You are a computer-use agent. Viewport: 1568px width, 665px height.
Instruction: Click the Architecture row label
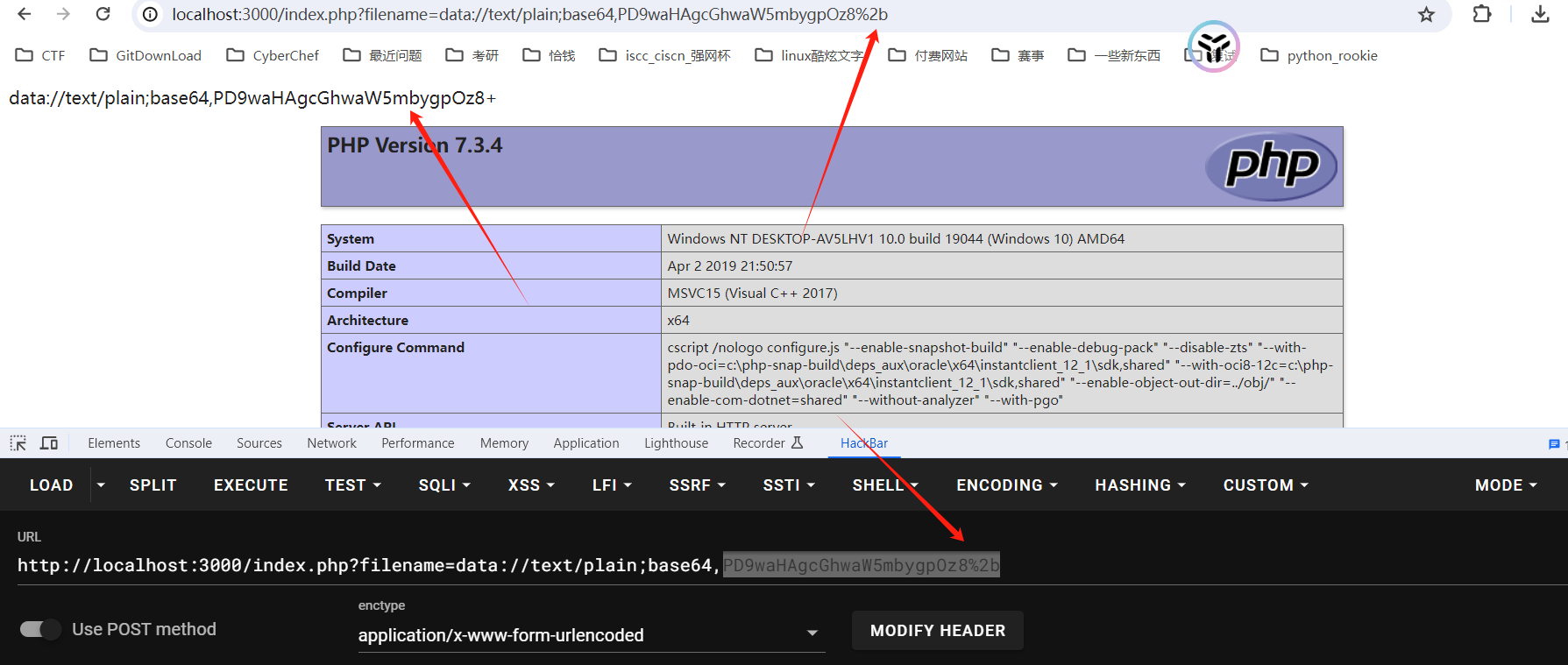367,321
